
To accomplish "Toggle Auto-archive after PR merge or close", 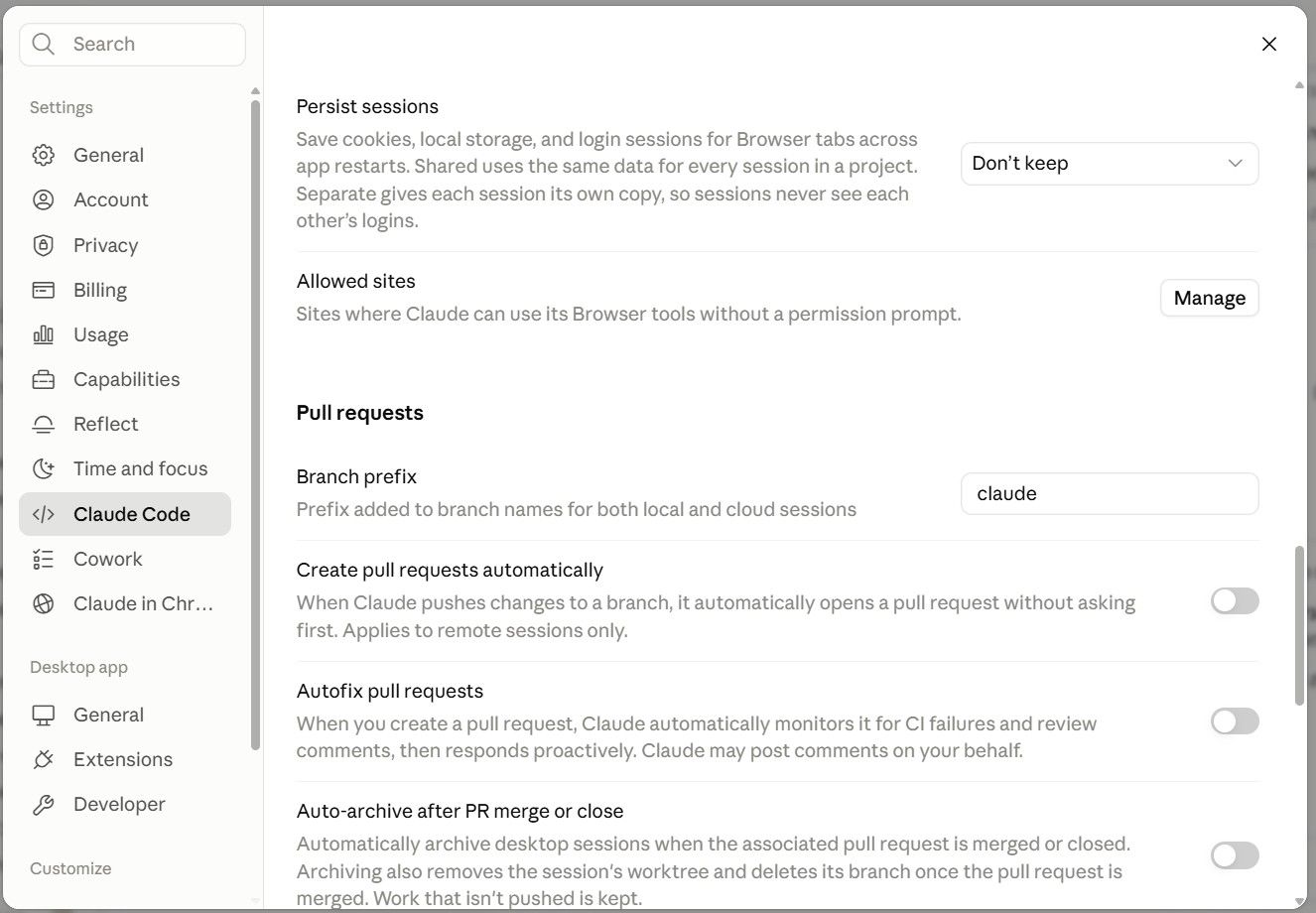I will (x=1235, y=855).
